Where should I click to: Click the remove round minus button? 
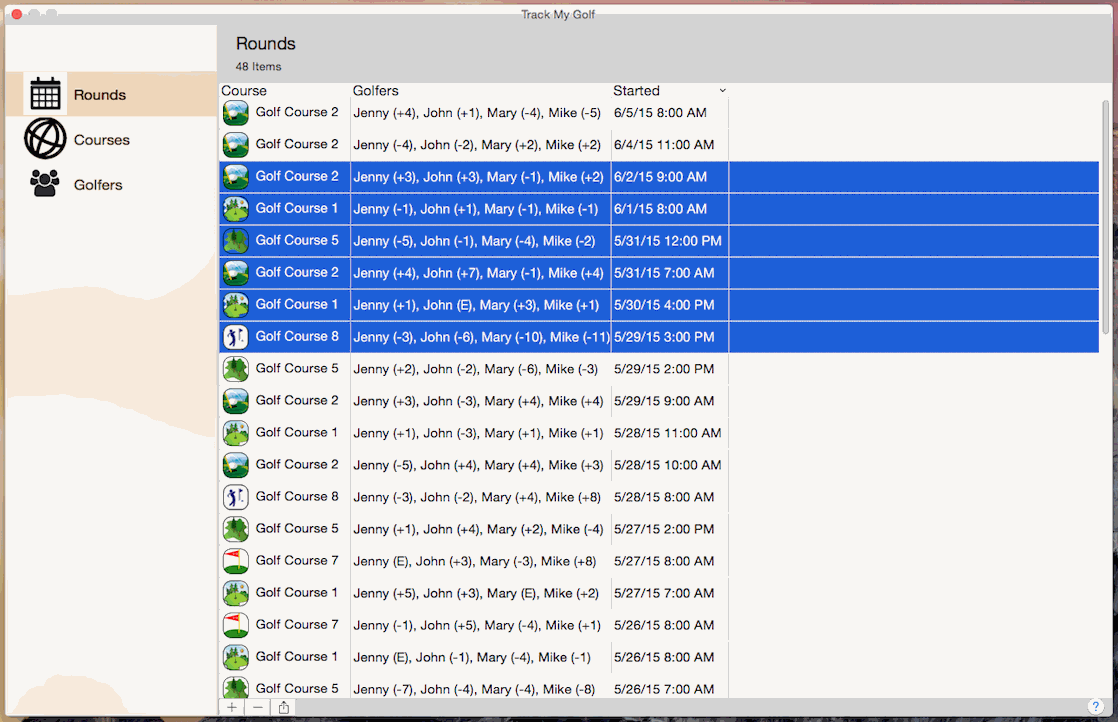[258, 707]
